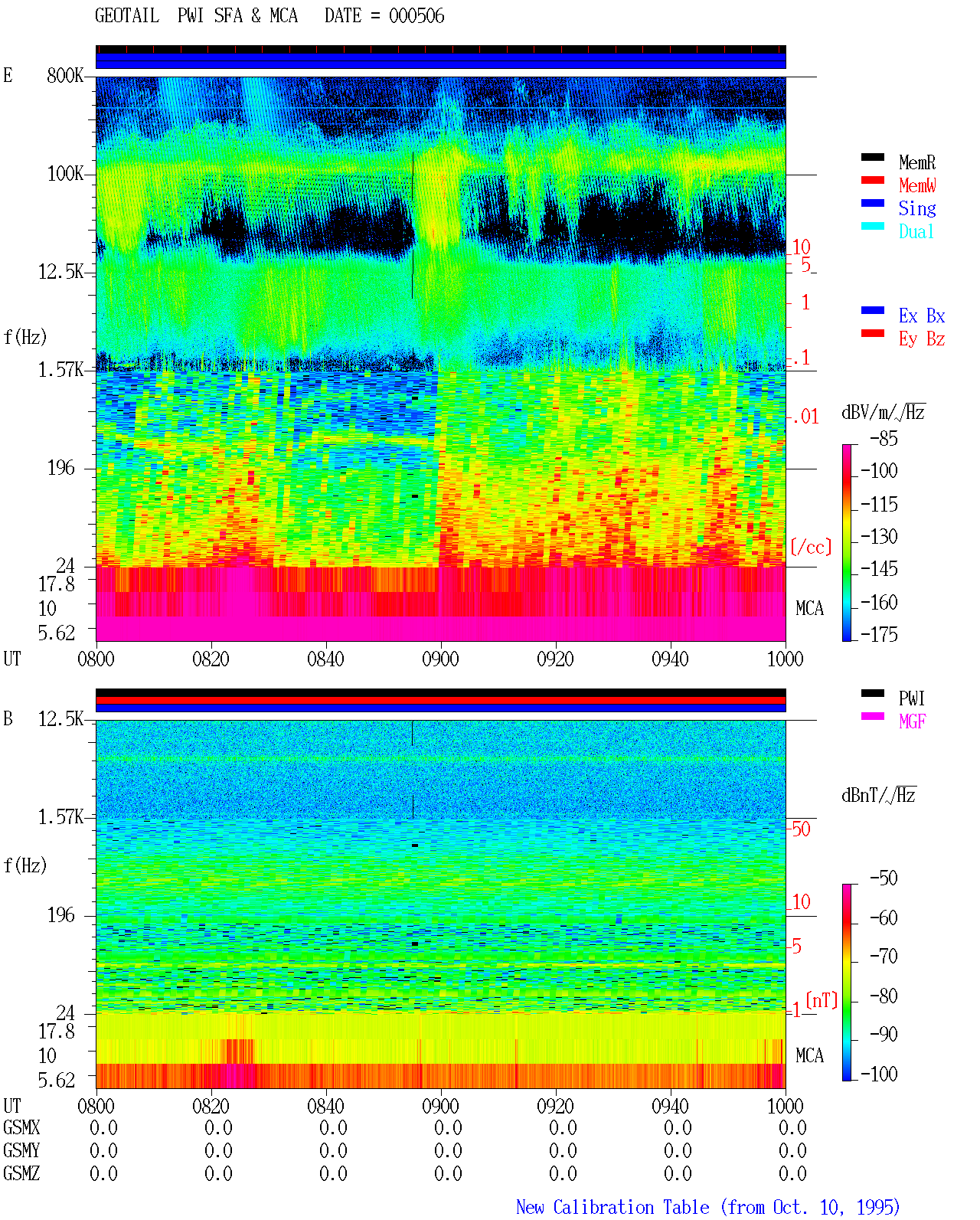The height and width of the screenshot is (1220, 980).
Task: Click the DATE = 000506 text
Action: 384,15
